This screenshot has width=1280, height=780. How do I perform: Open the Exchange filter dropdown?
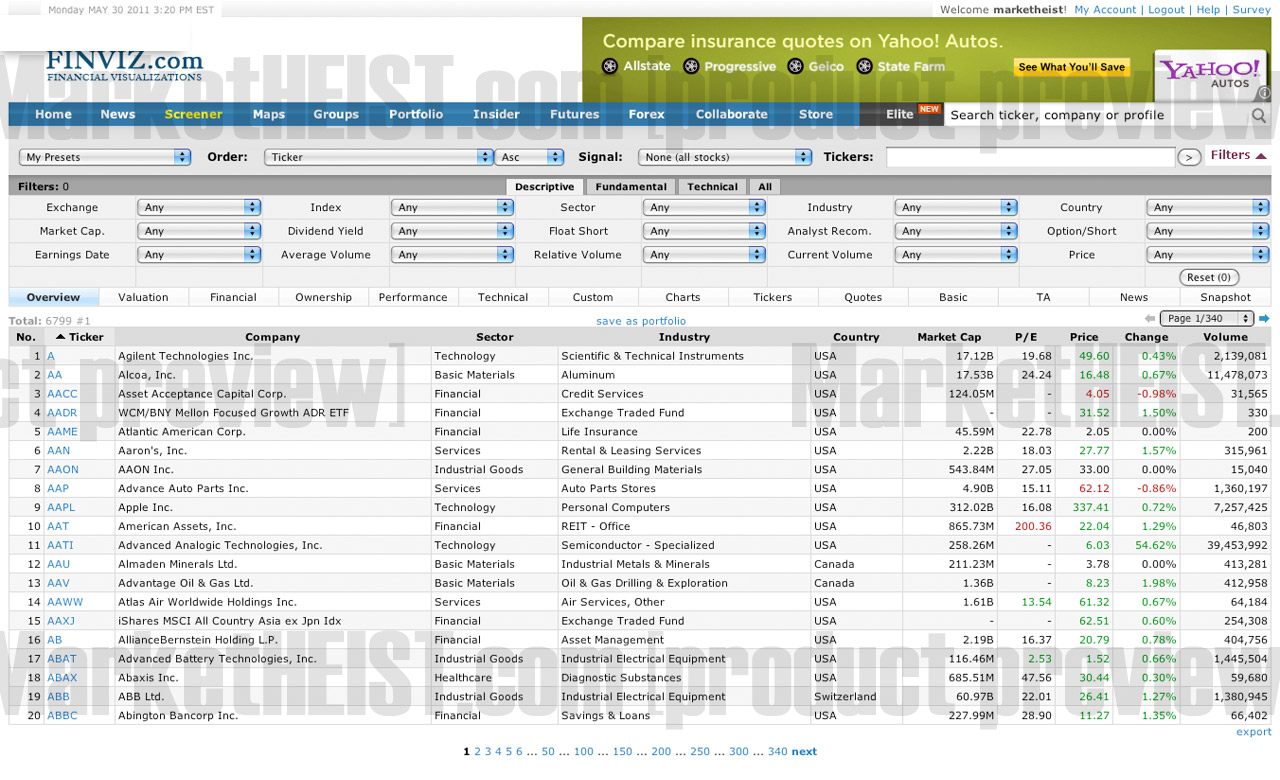tap(199, 207)
